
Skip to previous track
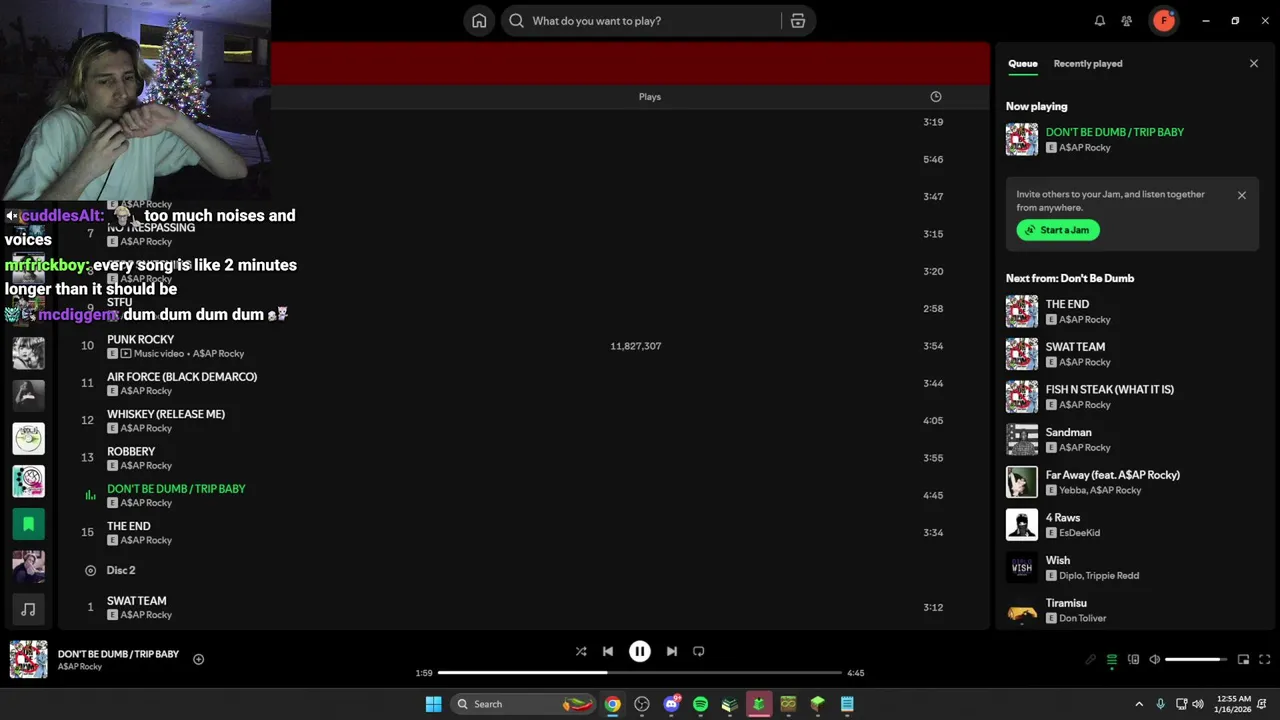tap(608, 651)
